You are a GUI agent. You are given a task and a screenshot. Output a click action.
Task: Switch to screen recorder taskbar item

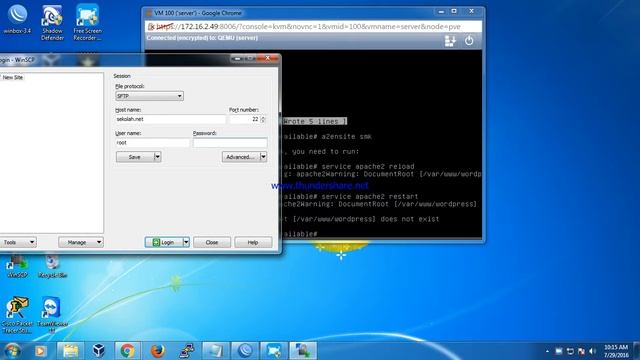(274, 351)
